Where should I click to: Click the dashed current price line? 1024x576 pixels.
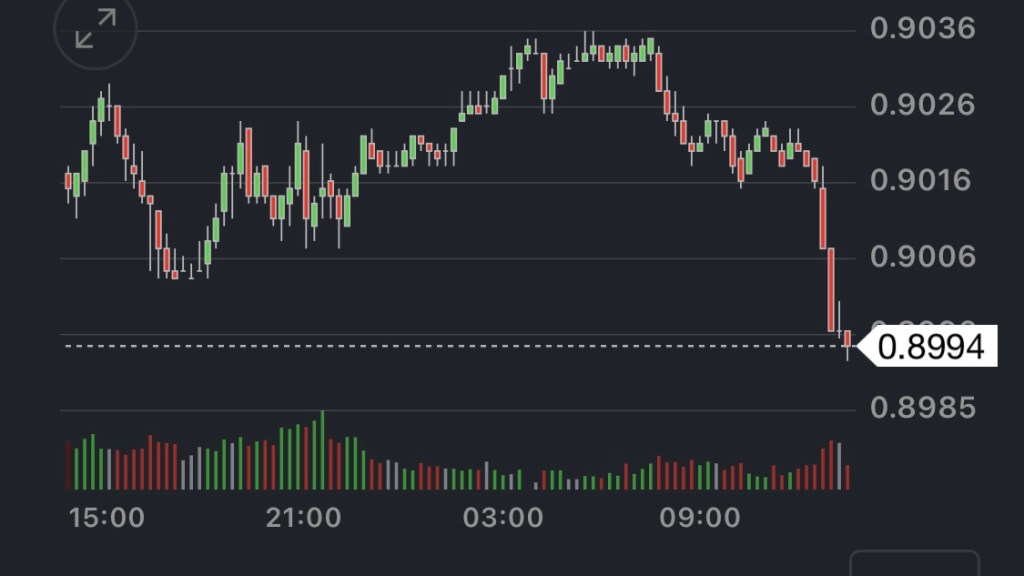[400, 346]
